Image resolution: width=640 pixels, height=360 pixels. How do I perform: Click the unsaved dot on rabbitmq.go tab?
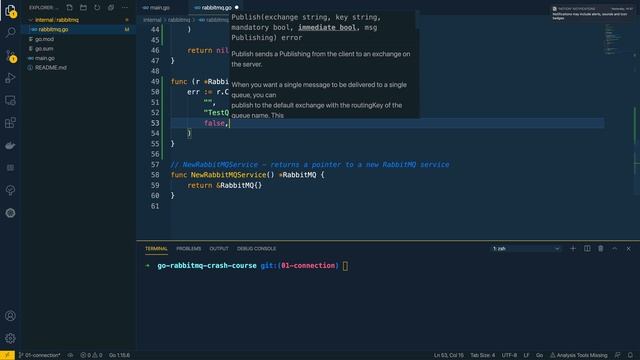(236, 7)
